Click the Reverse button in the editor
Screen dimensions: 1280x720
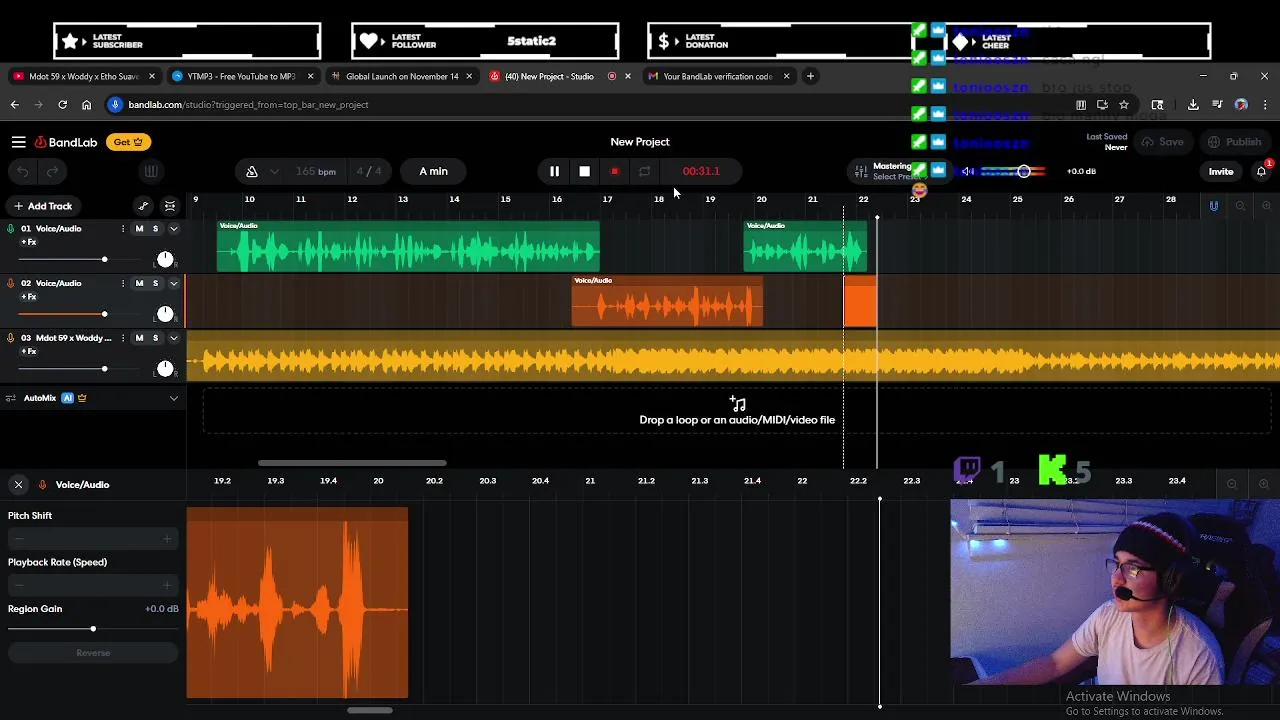point(93,653)
